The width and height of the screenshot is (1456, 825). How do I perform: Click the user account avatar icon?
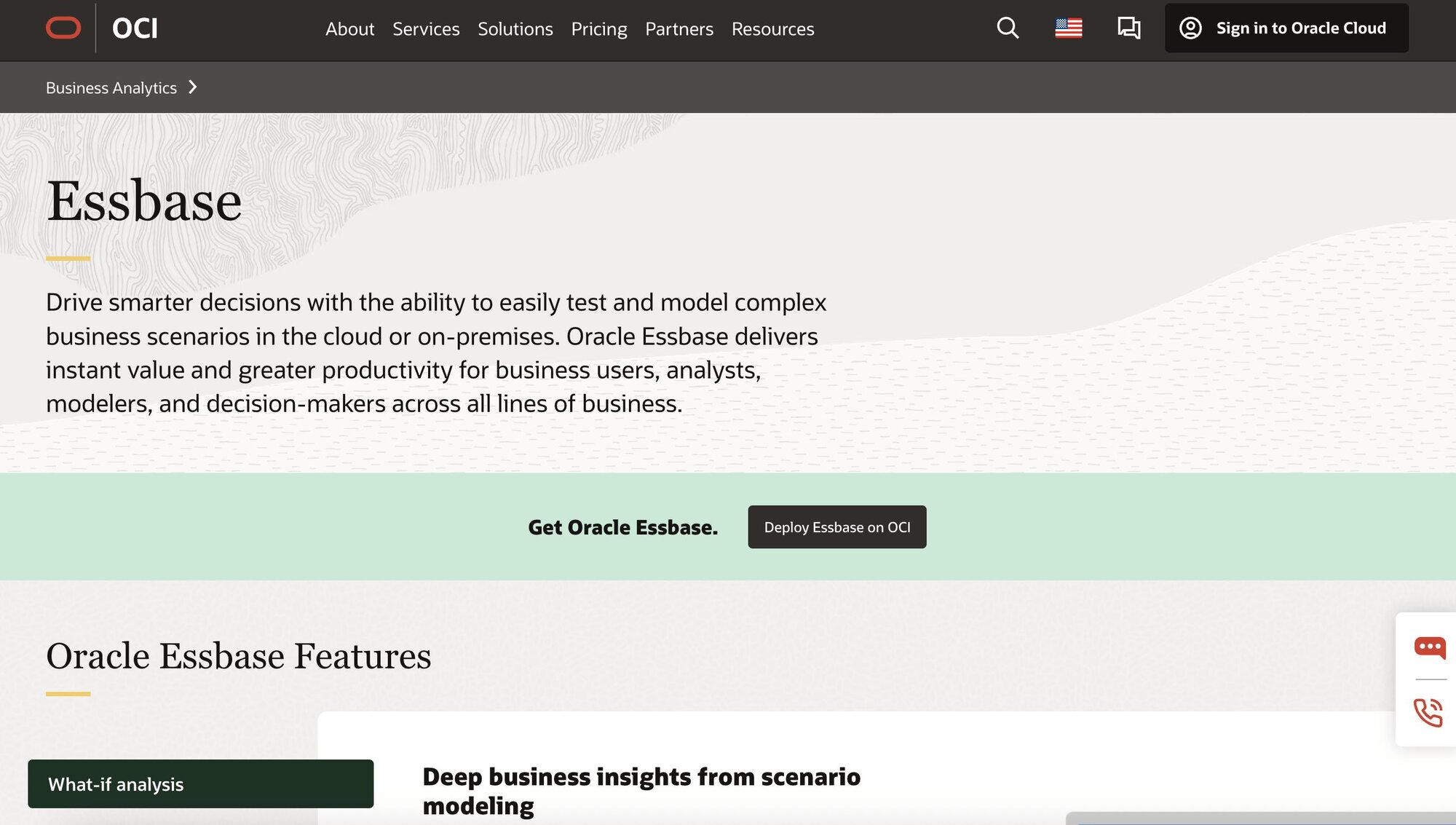1190,28
